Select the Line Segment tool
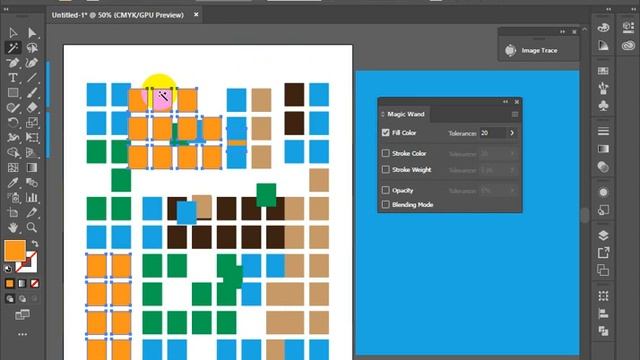 (32, 78)
